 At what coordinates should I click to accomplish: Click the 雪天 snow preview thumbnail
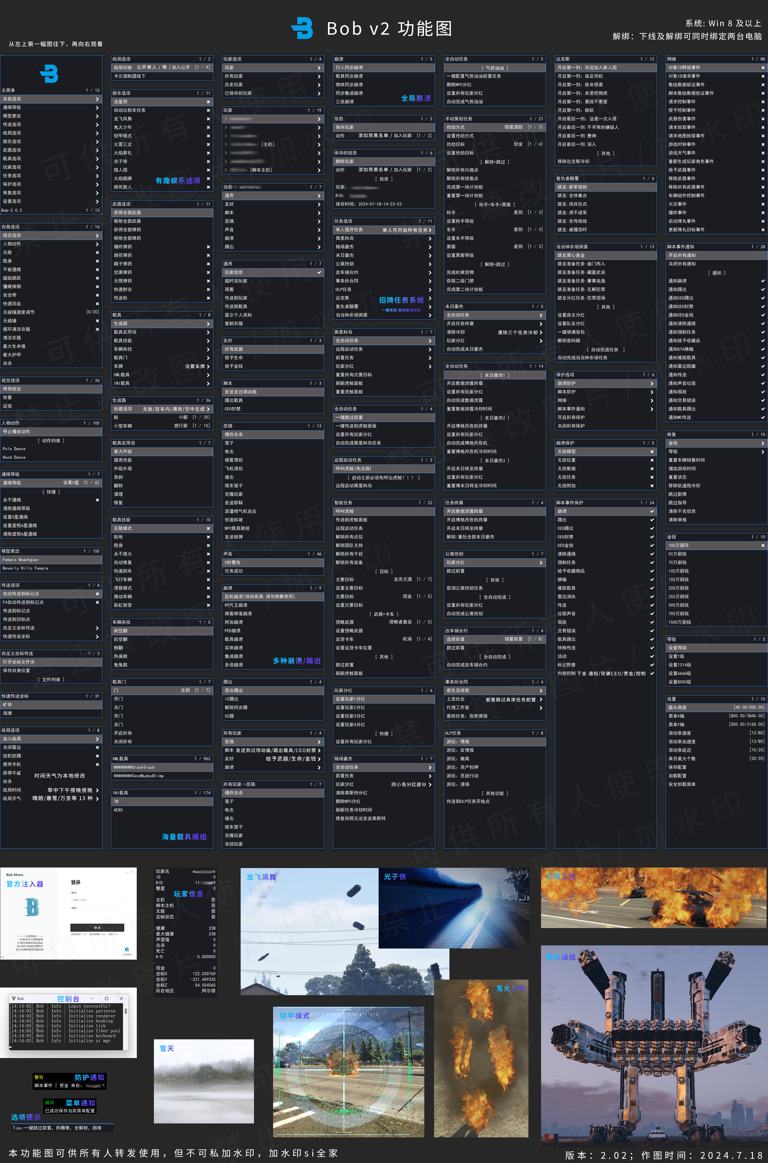pyautogui.click(x=204, y=1080)
